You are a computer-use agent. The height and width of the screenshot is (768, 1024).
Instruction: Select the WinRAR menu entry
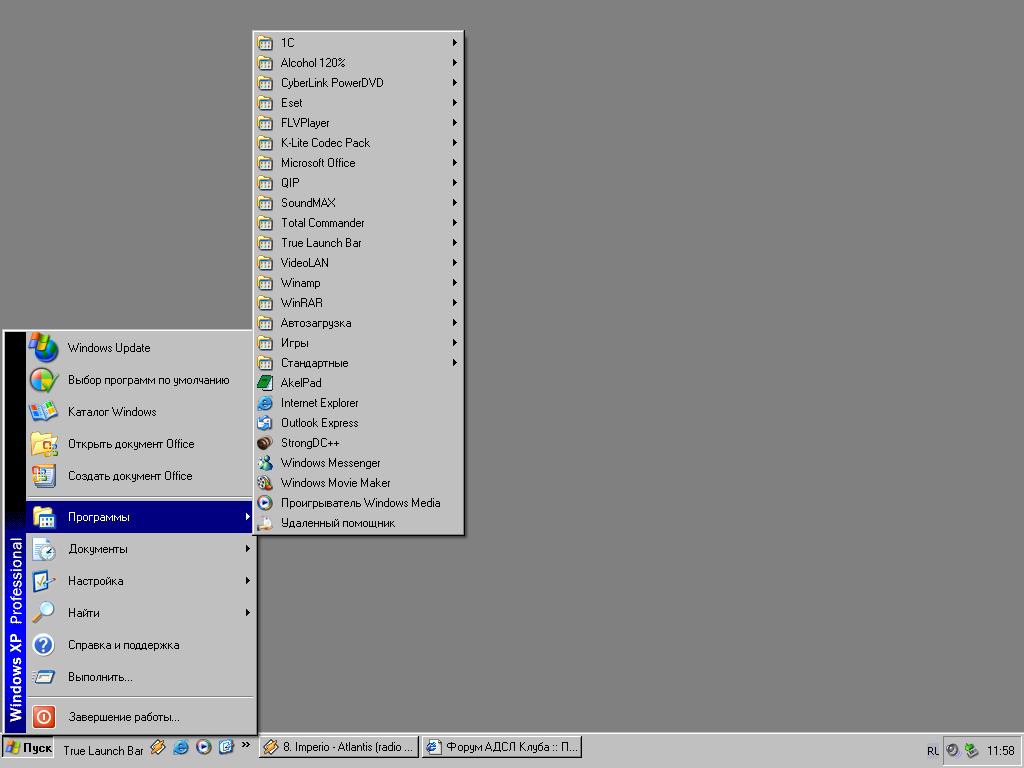(359, 303)
